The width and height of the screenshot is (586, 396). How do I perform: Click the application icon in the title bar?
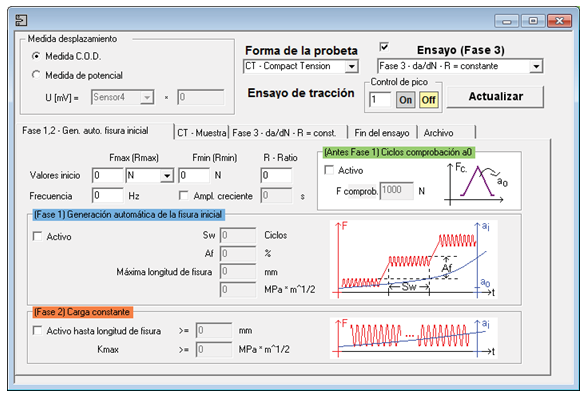[x=21, y=20]
